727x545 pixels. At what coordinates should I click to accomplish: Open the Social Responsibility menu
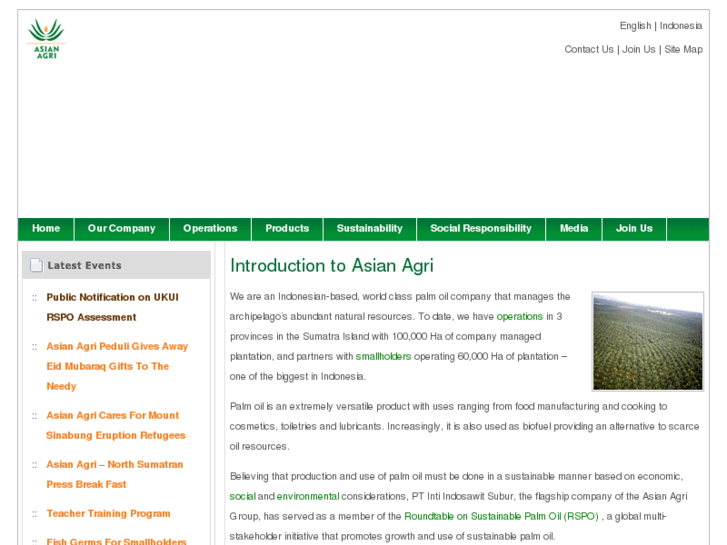(x=481, y=229)
